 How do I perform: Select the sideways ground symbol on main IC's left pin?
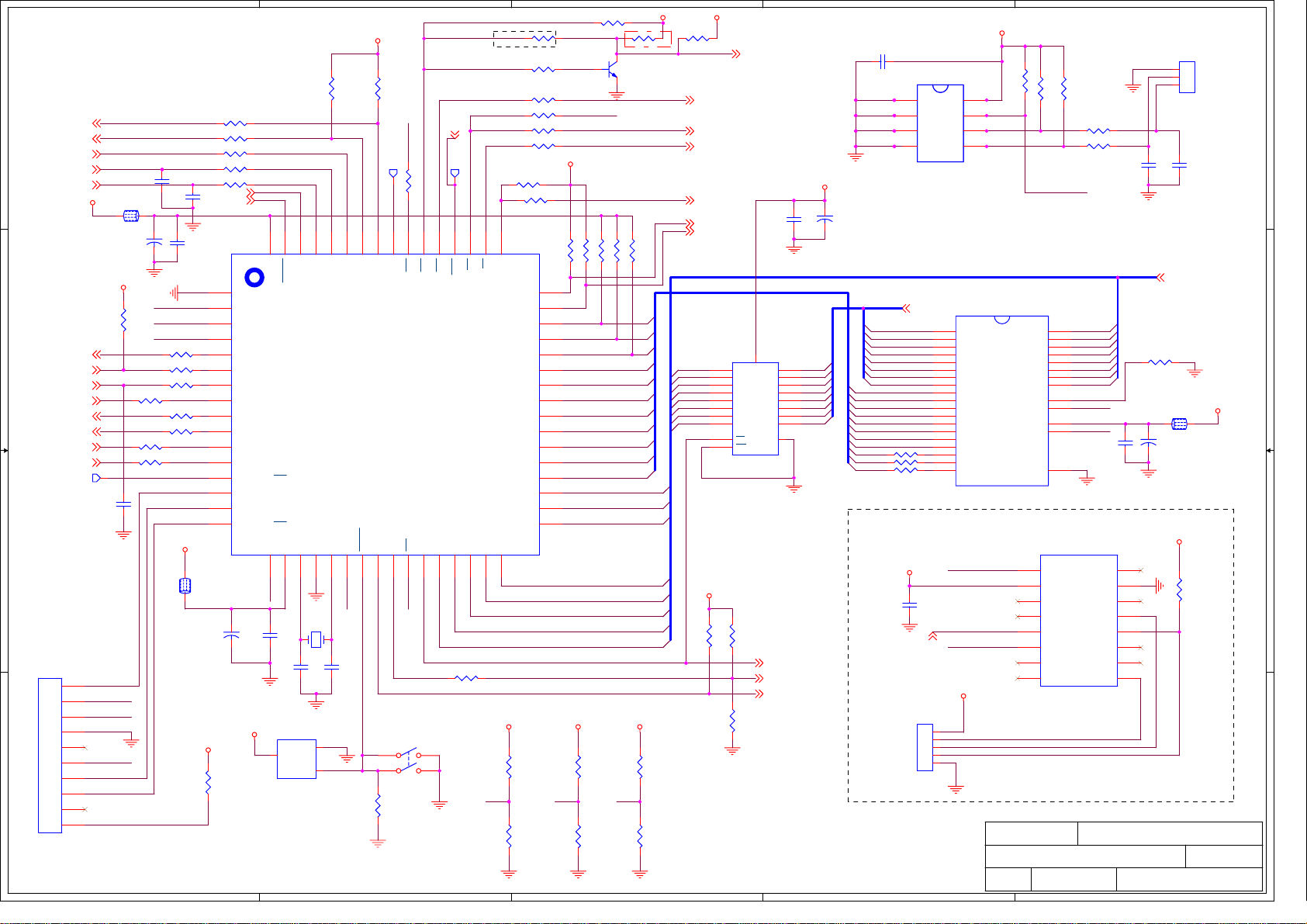coord(175,292)
